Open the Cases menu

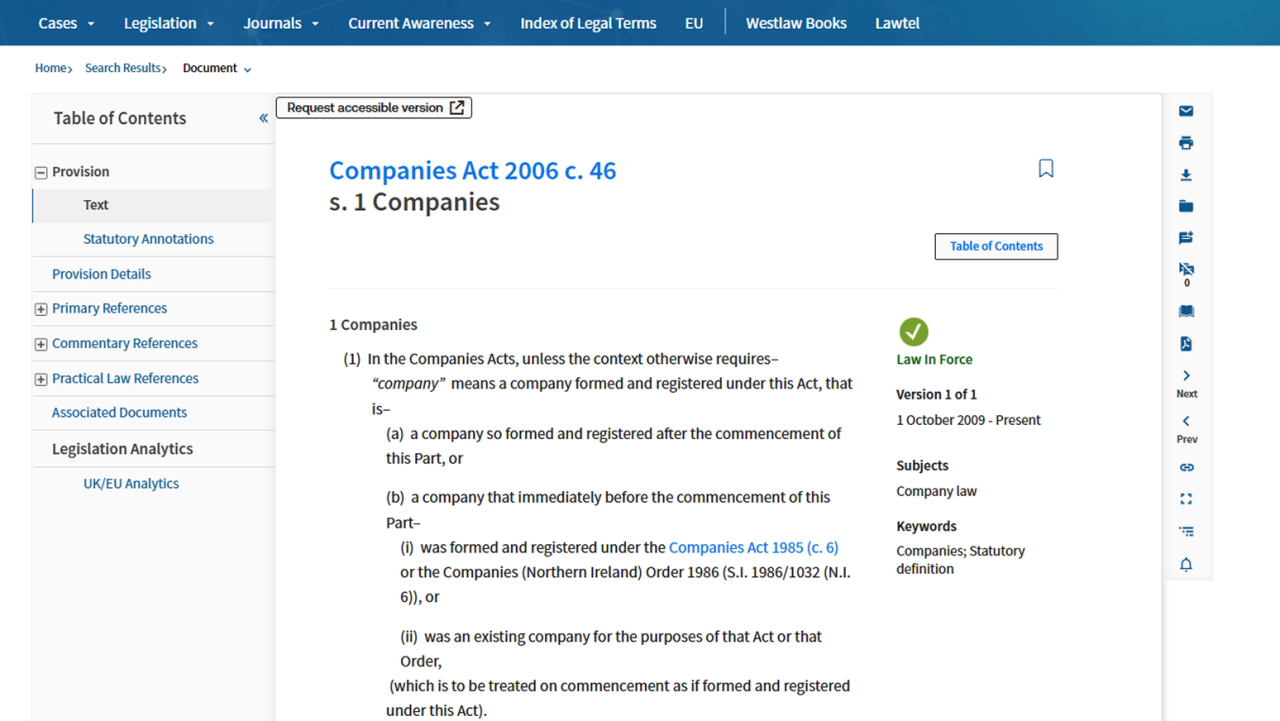tap(66, 23)
